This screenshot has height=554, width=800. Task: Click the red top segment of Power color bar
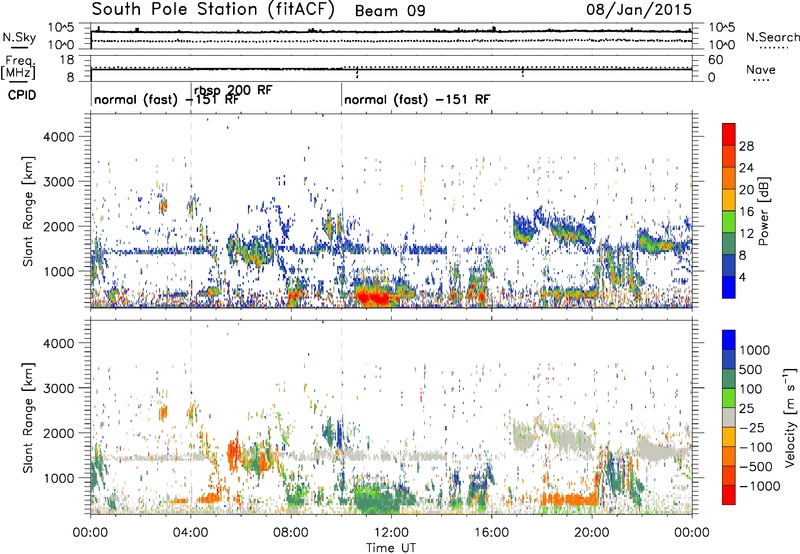[729, 134]
